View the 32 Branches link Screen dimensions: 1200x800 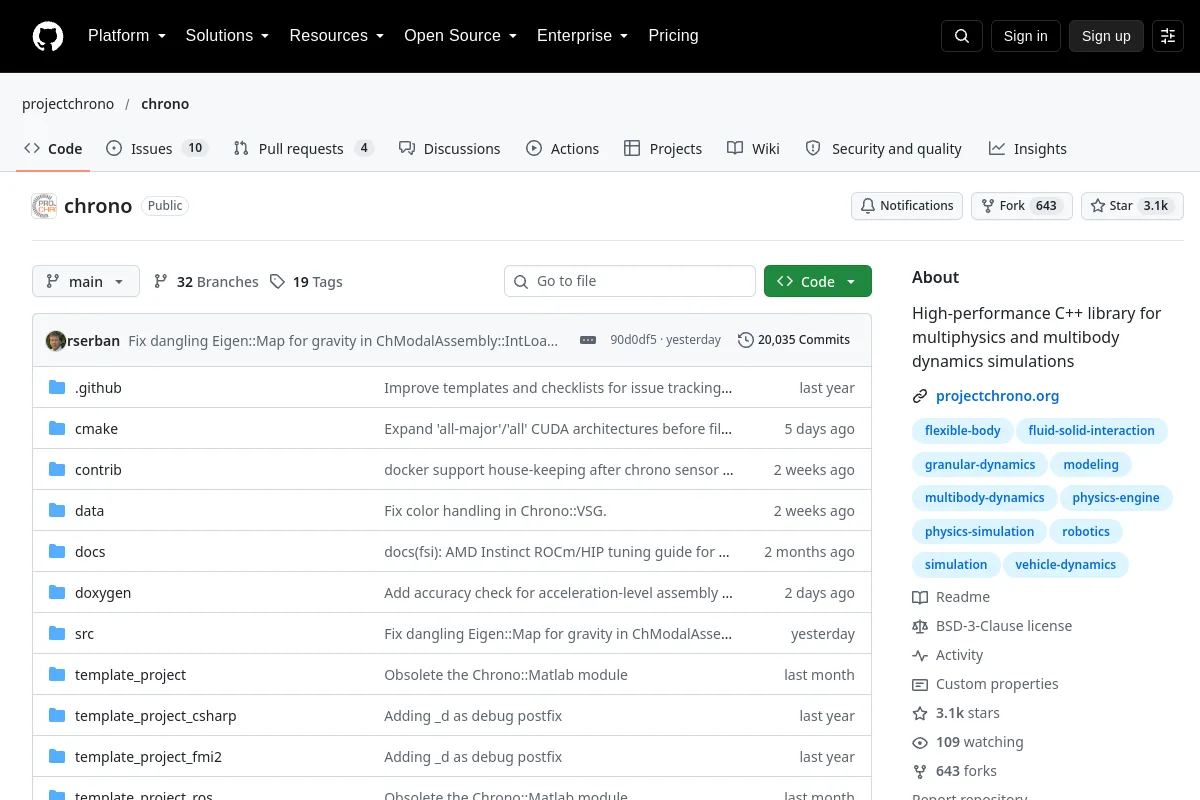click(206, 282)
